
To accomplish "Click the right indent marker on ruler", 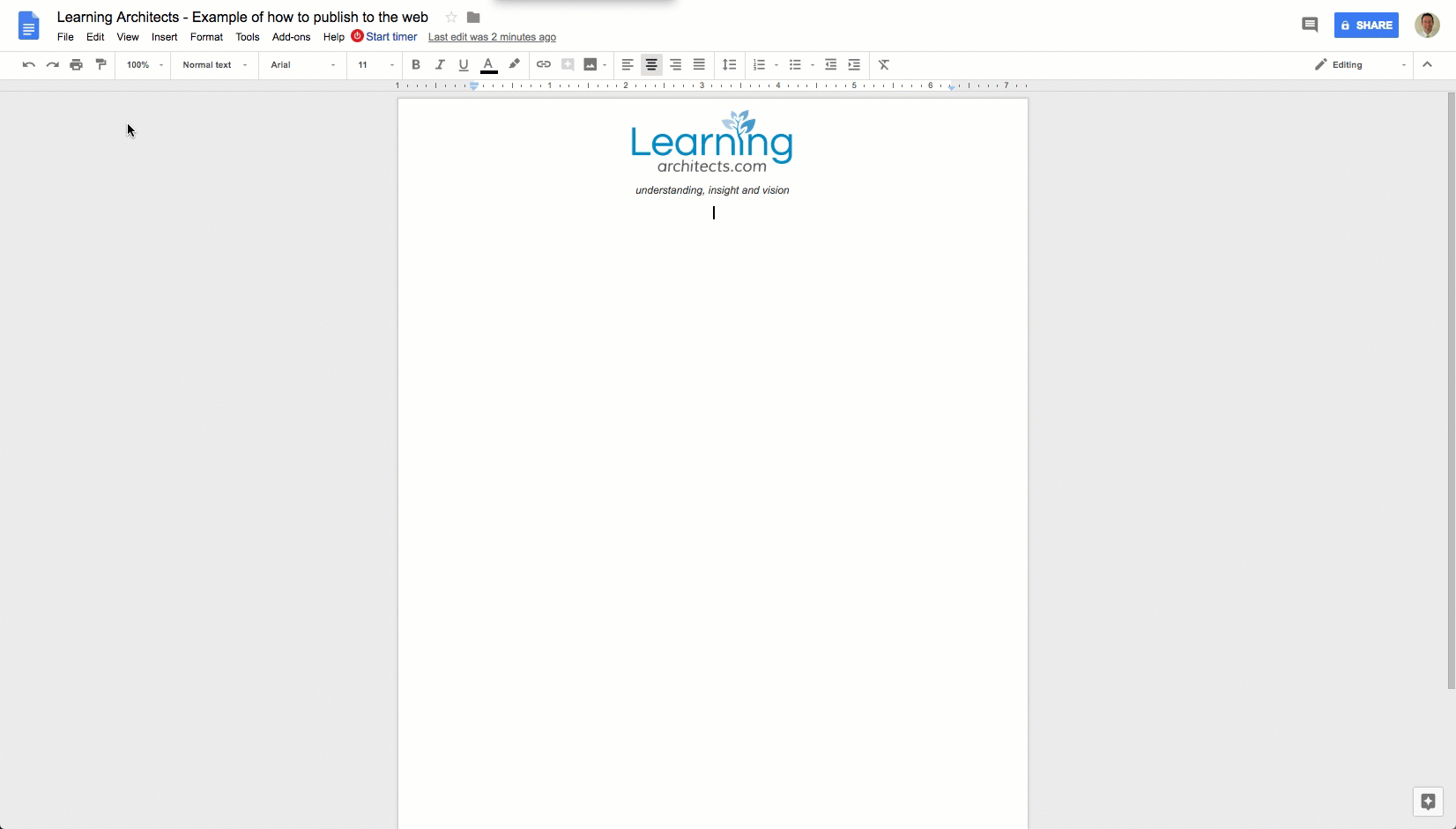I will [952, 87].
